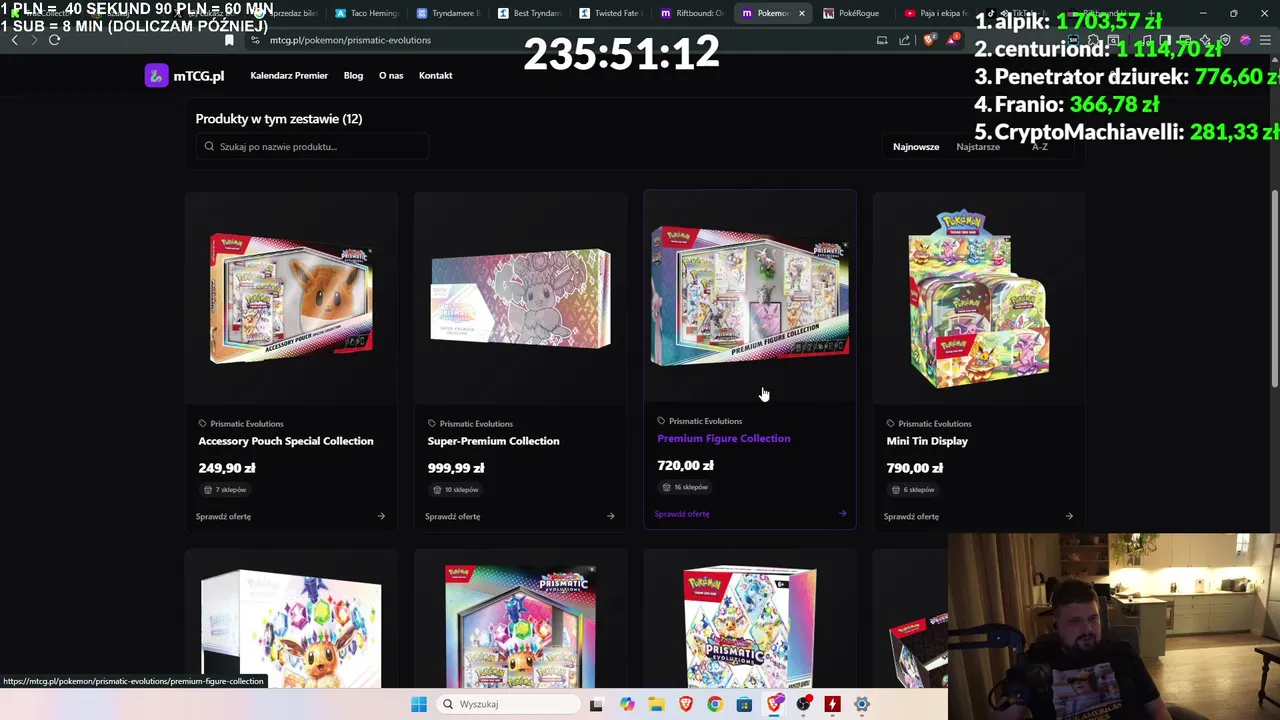Click Prismatic Evolutions tag on Accessory Pouch card
Screen dimensions: 1280x720
coord(240,424)
